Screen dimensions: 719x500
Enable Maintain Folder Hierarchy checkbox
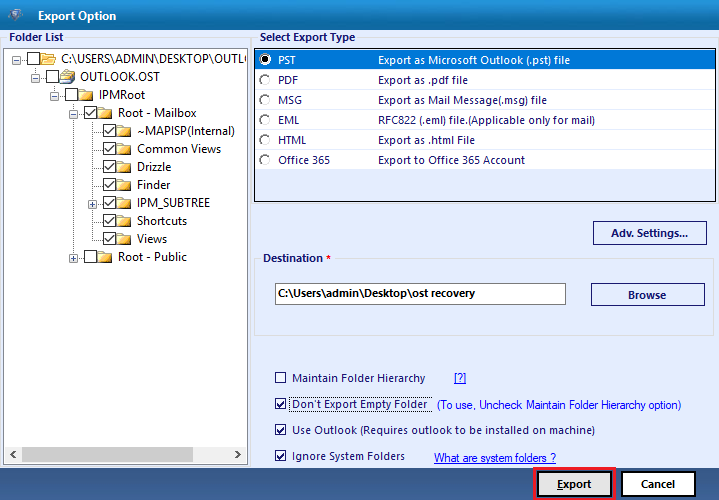[x=280, y=378]
